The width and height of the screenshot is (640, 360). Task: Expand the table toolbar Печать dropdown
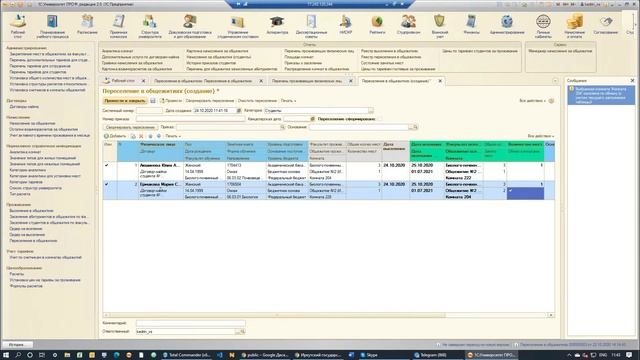pyautogui.click(x=173, y=136)
